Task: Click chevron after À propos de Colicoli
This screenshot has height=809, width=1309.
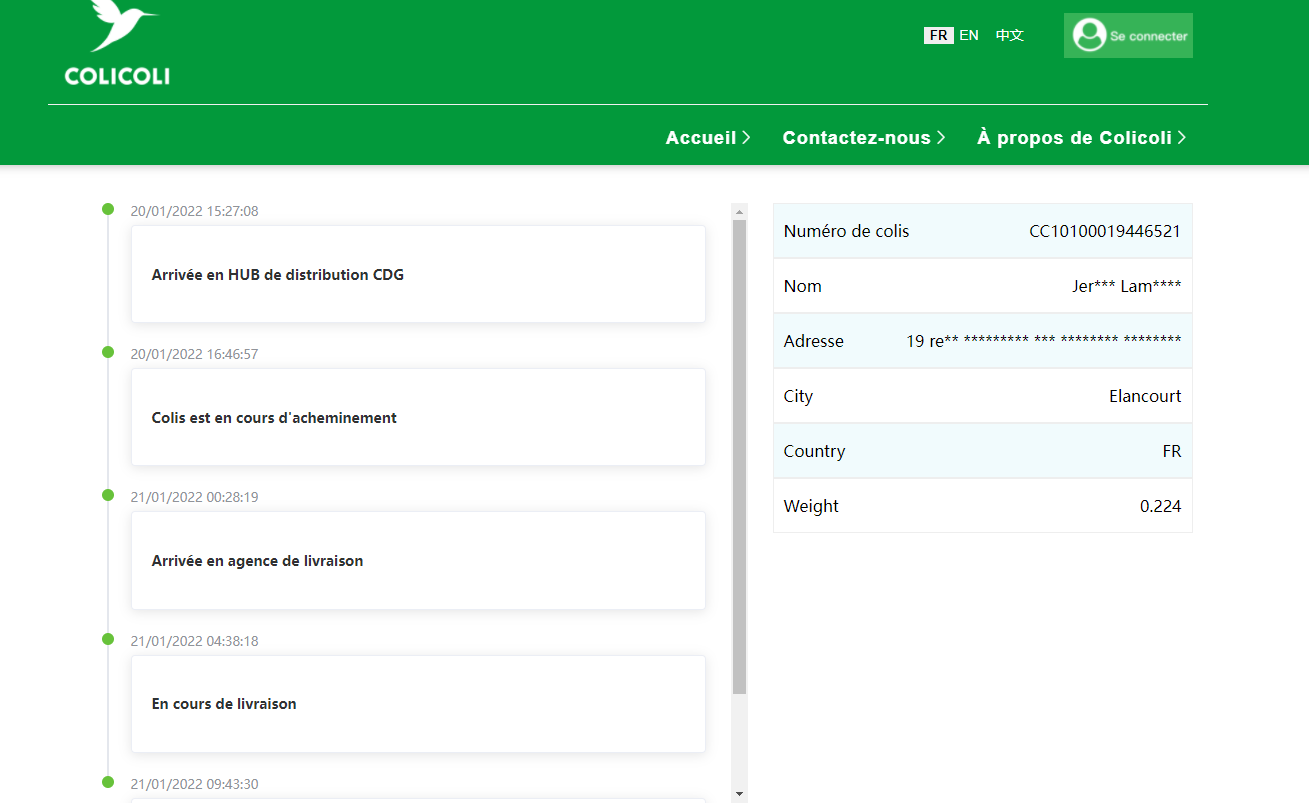Action: [x=1181, y=138]
